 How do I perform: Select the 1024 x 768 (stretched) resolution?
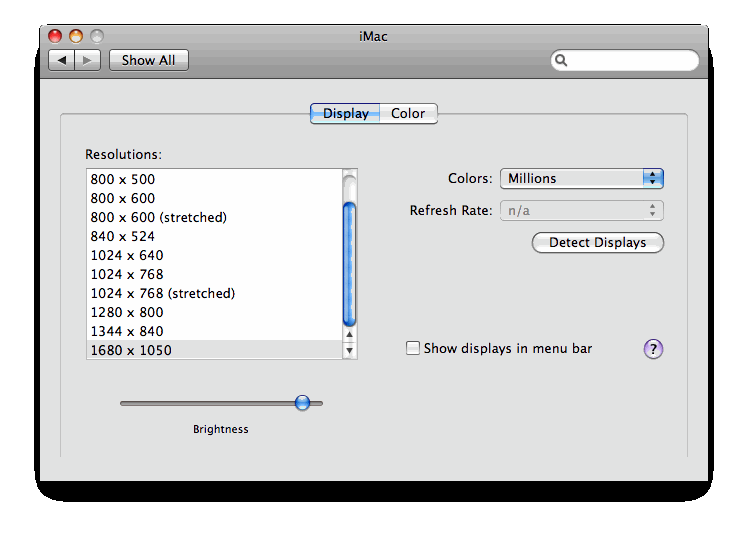(x=215, y=293)
